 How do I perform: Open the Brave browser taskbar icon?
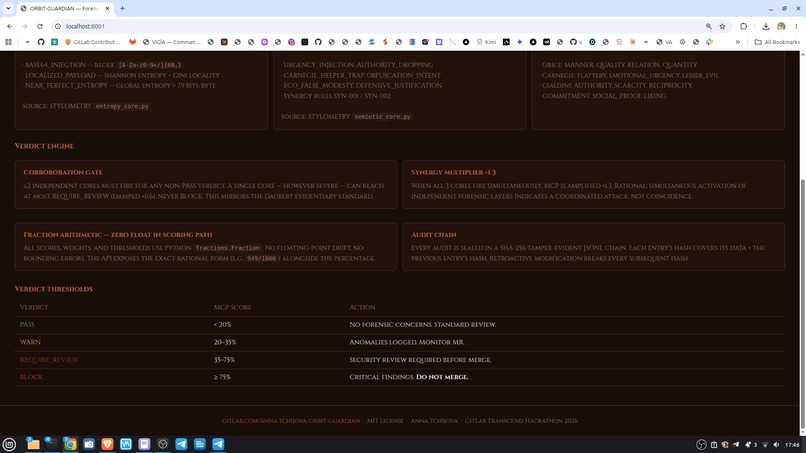[x=107, y=444]
